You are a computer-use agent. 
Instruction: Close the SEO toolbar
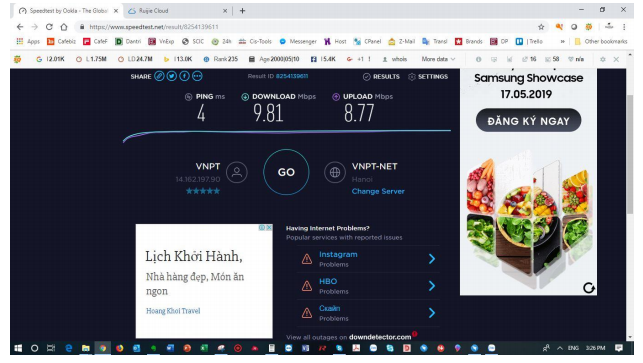click(616, 59)
